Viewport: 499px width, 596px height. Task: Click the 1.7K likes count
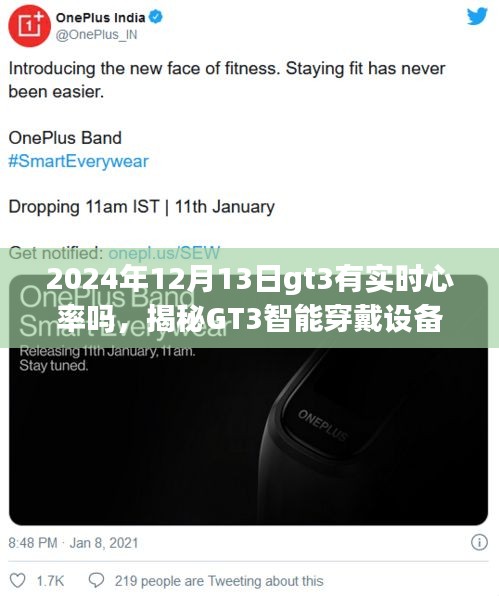(50, 581)
